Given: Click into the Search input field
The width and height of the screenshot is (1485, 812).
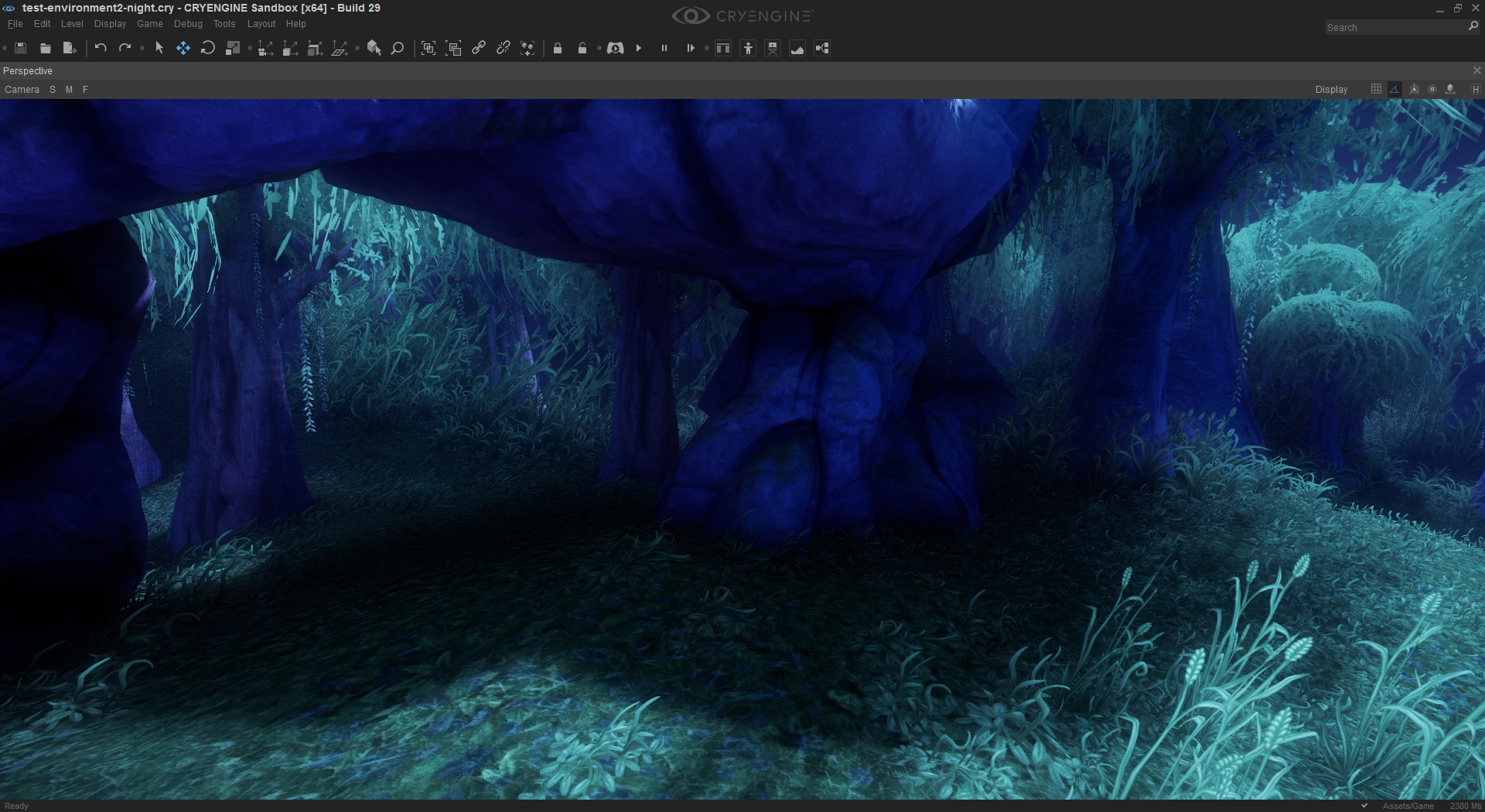Looking at the screenshot, I should pos(1395,27).
